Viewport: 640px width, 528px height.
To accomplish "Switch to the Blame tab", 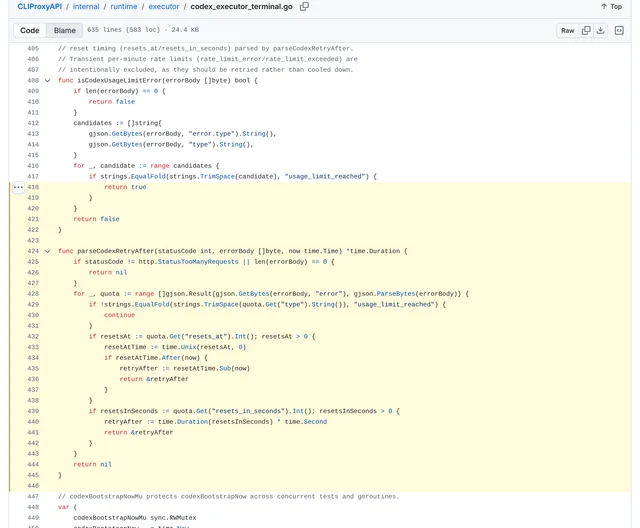I will (x=64, y=31).
